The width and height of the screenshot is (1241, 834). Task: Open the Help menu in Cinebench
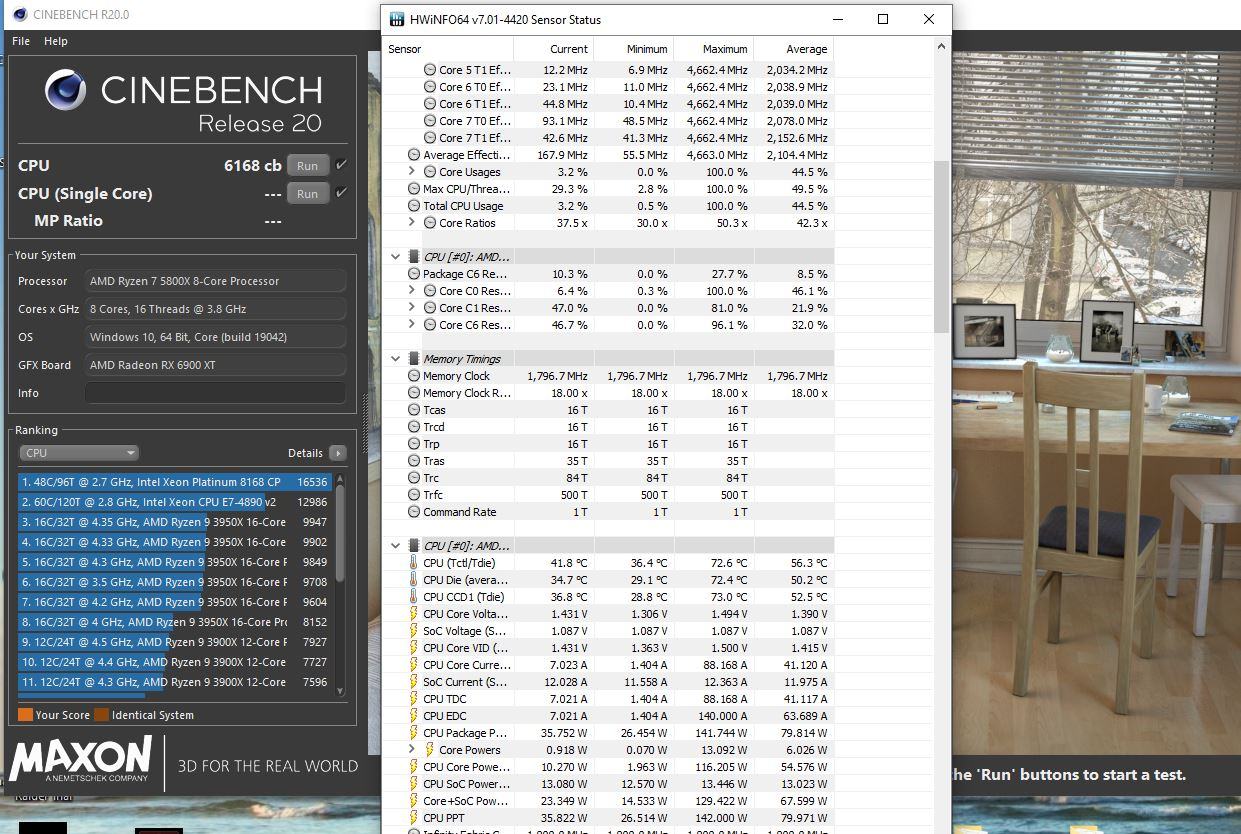pos(56,41)
